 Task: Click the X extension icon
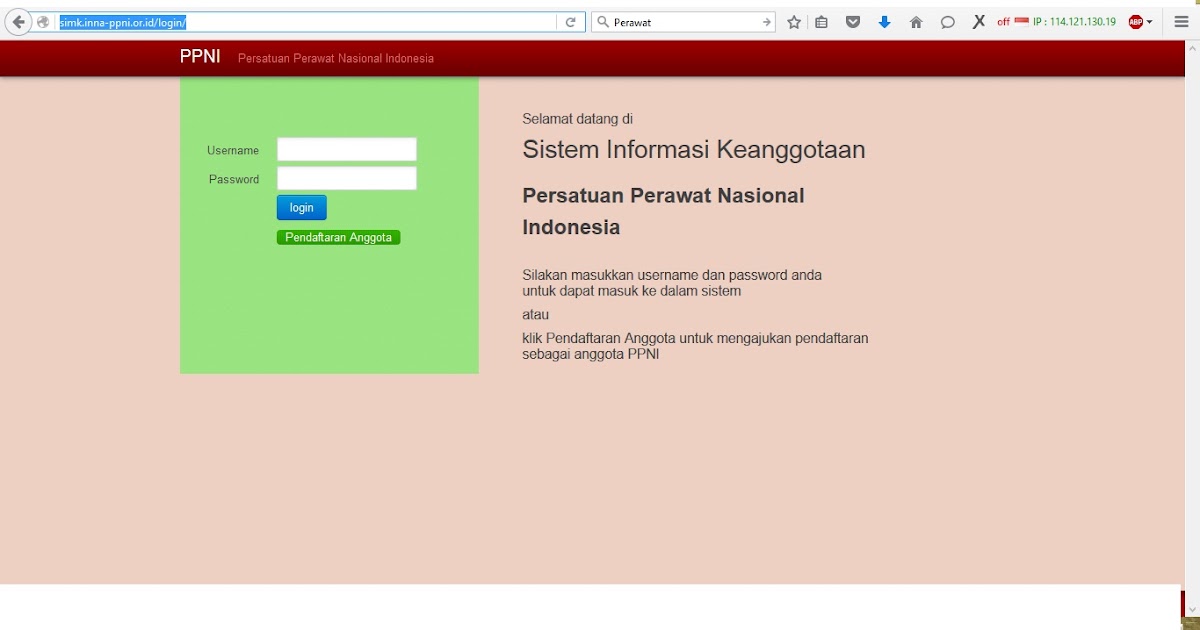[x=978, y=22]
